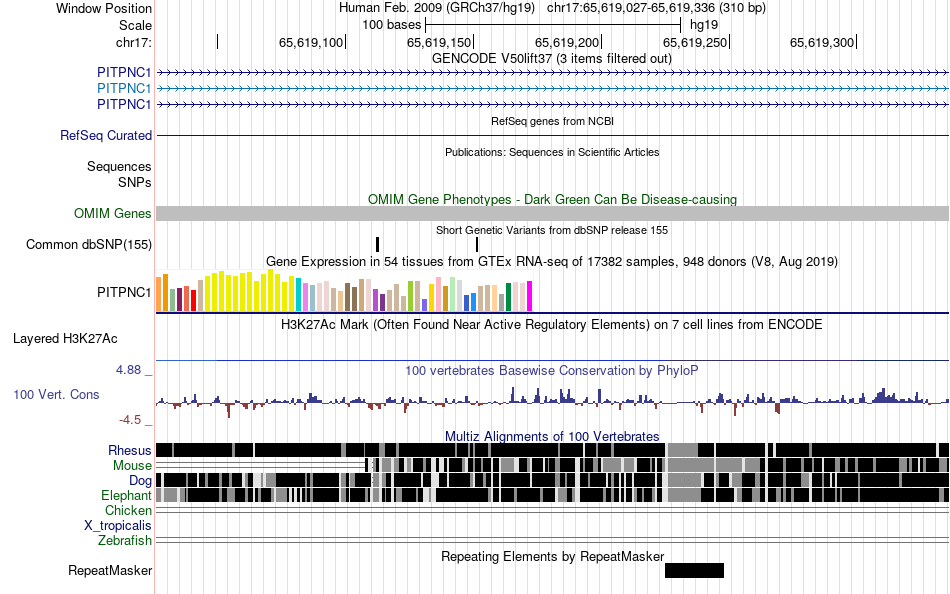The height and width of the screenshot is (594, 950).
Task: Click the green 'OMIM Gene Phenotypes' title
Action: point(552,199)
